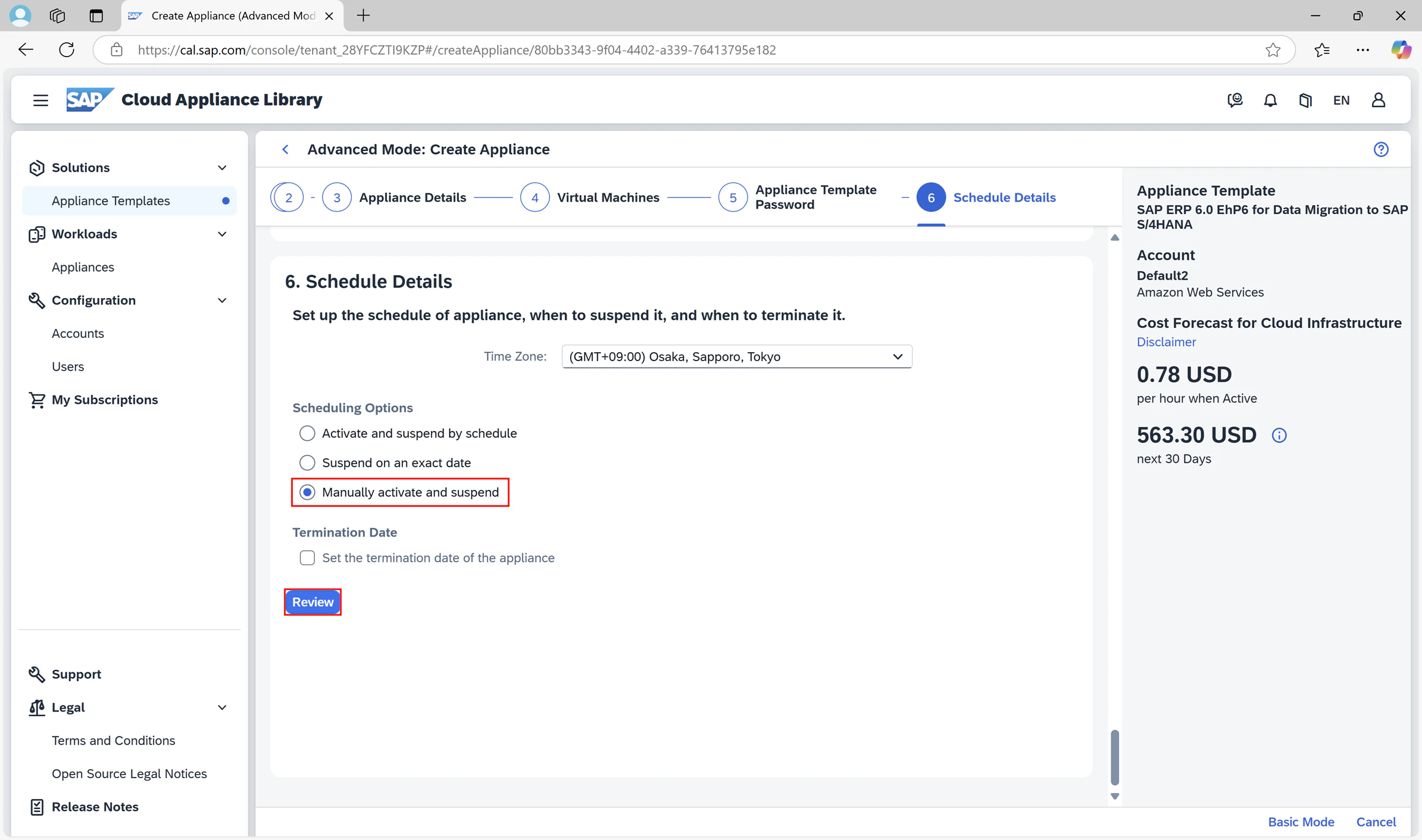Go to wizard step 2
1422x840 pixels.
289,198
